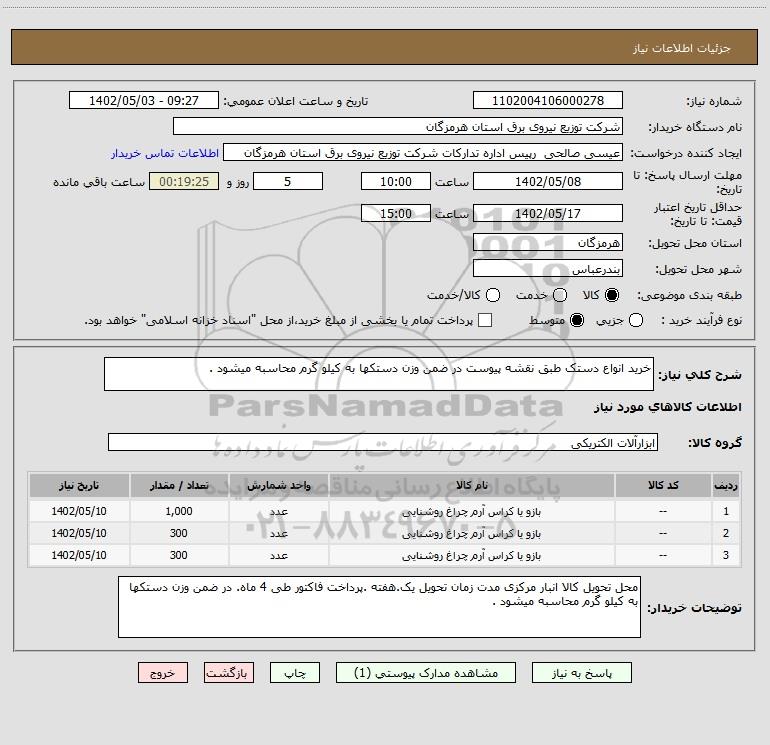The height and width of the screenshot is (745, 770).
Task: Click the شرح کلی نیاز description box
Action: (379, 374)
